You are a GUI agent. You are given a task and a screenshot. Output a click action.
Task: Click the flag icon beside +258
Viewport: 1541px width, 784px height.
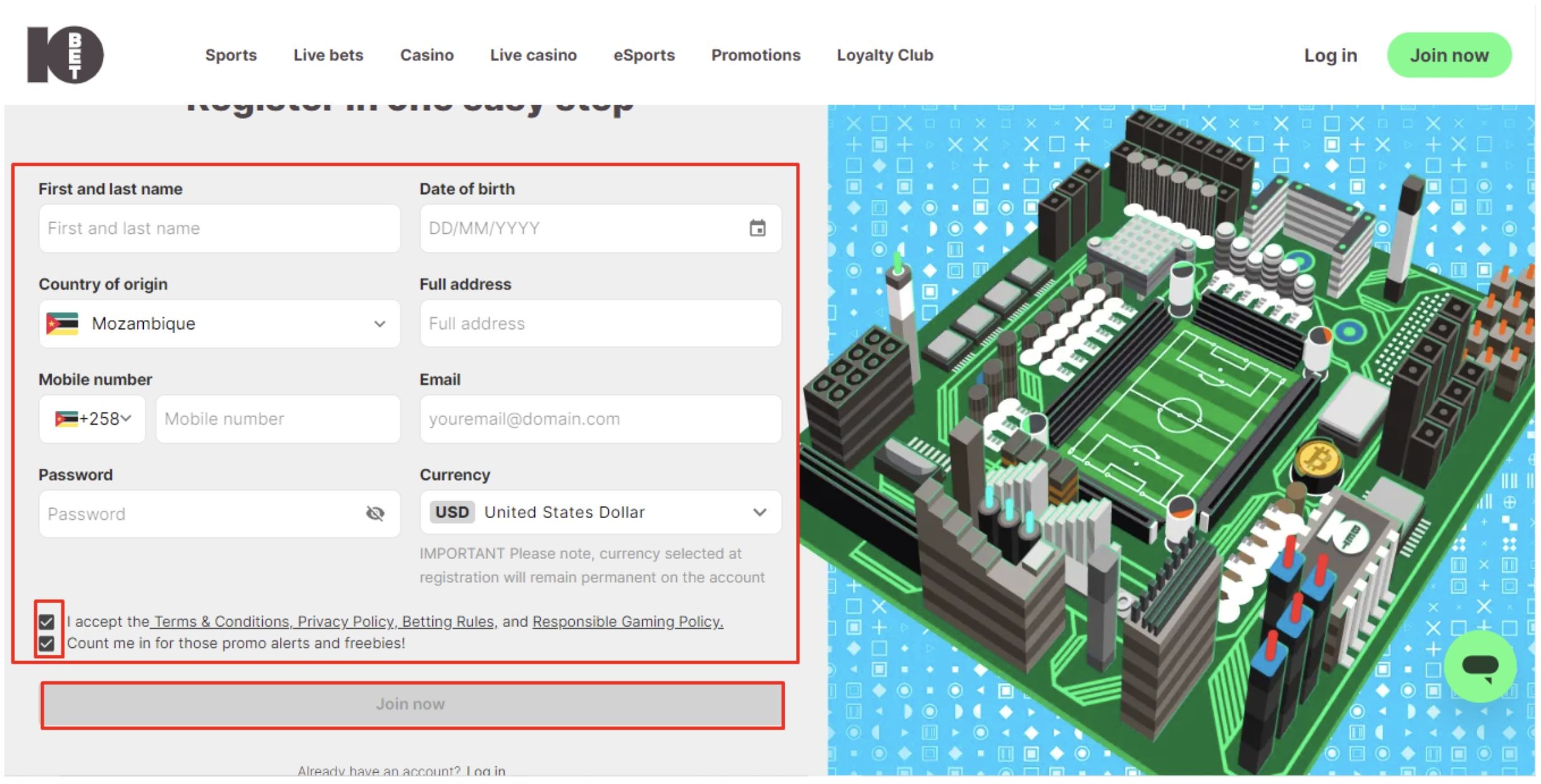[66, 418]
